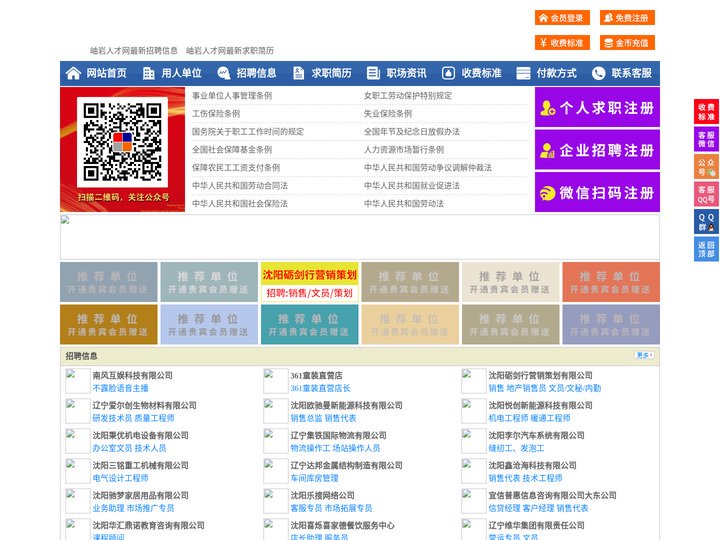720x540 pixels.
Task: Click the 企业招聘注册 purple button
Action: click(597, 150)
